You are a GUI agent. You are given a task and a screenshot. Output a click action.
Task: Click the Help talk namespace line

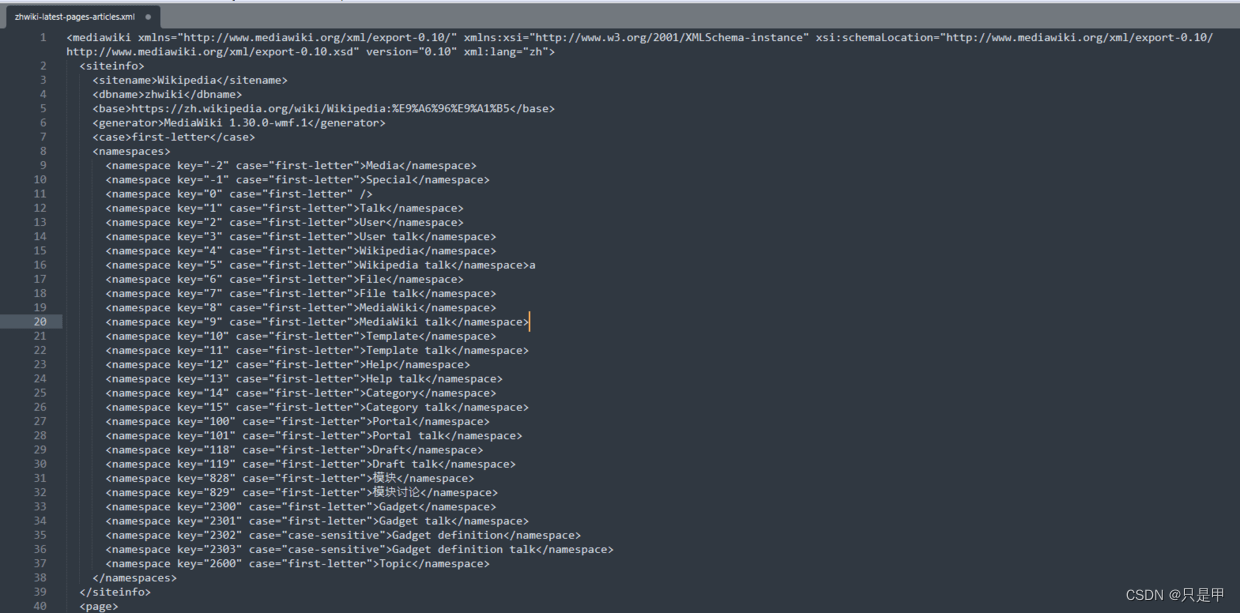click(x=304, y=379)
